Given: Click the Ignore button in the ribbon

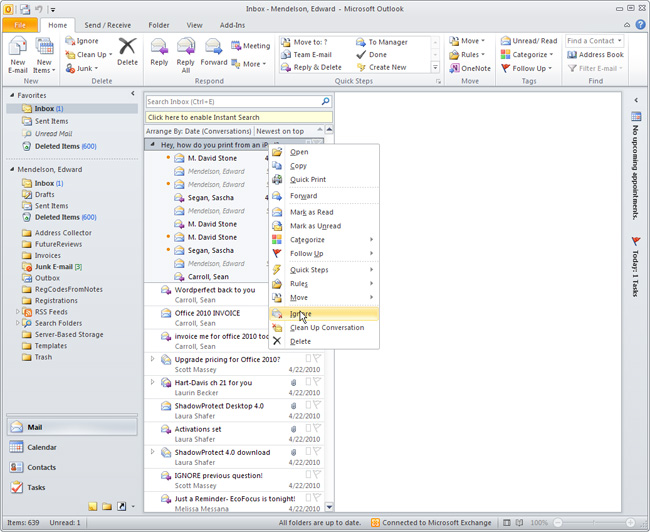Looking at the screenshot, I should coord(82,41).
